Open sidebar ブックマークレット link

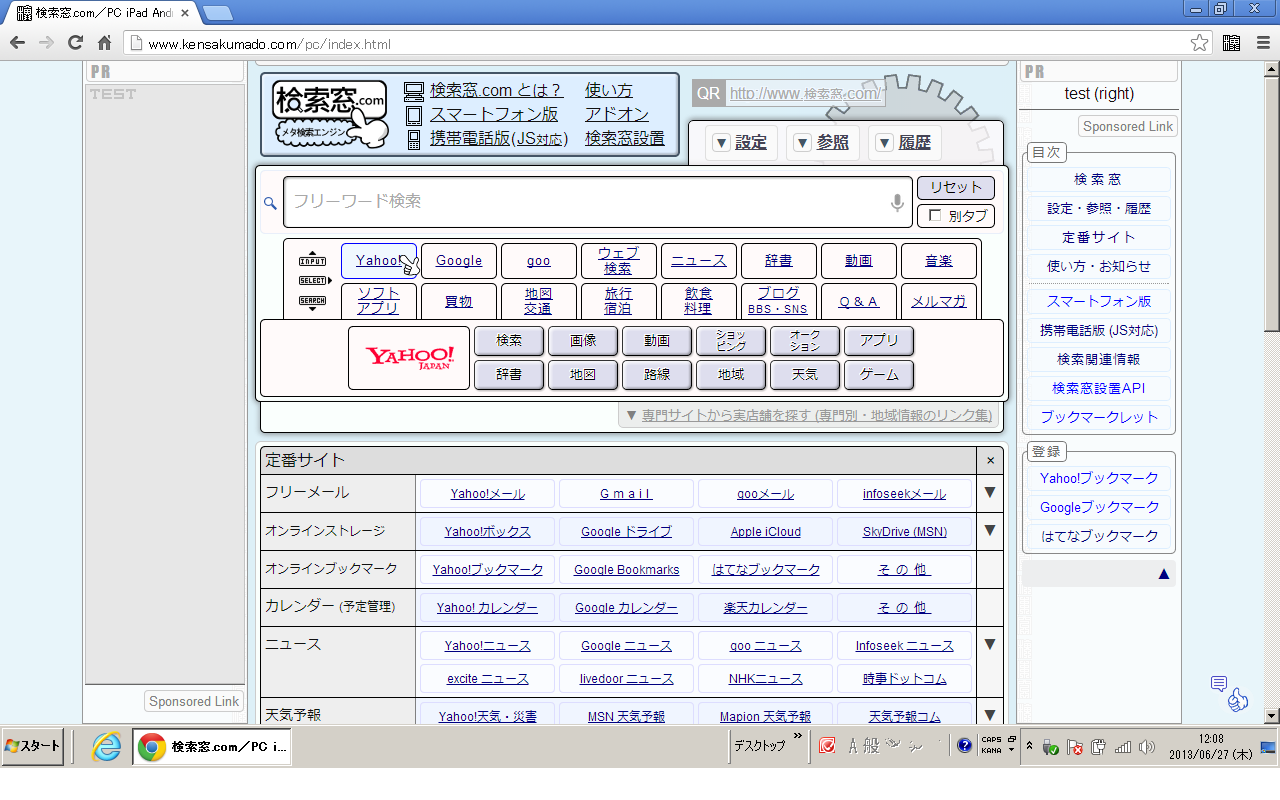(1099, 417)
